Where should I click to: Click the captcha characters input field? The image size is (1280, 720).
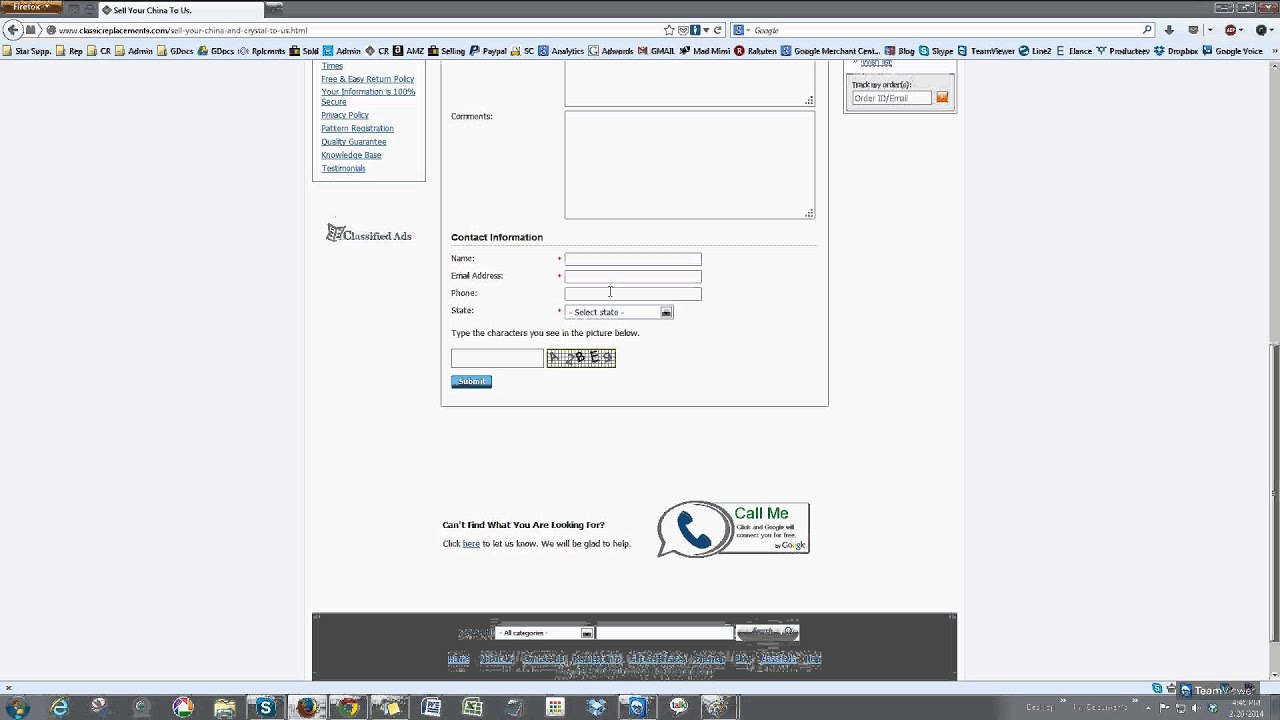(497, 358)
